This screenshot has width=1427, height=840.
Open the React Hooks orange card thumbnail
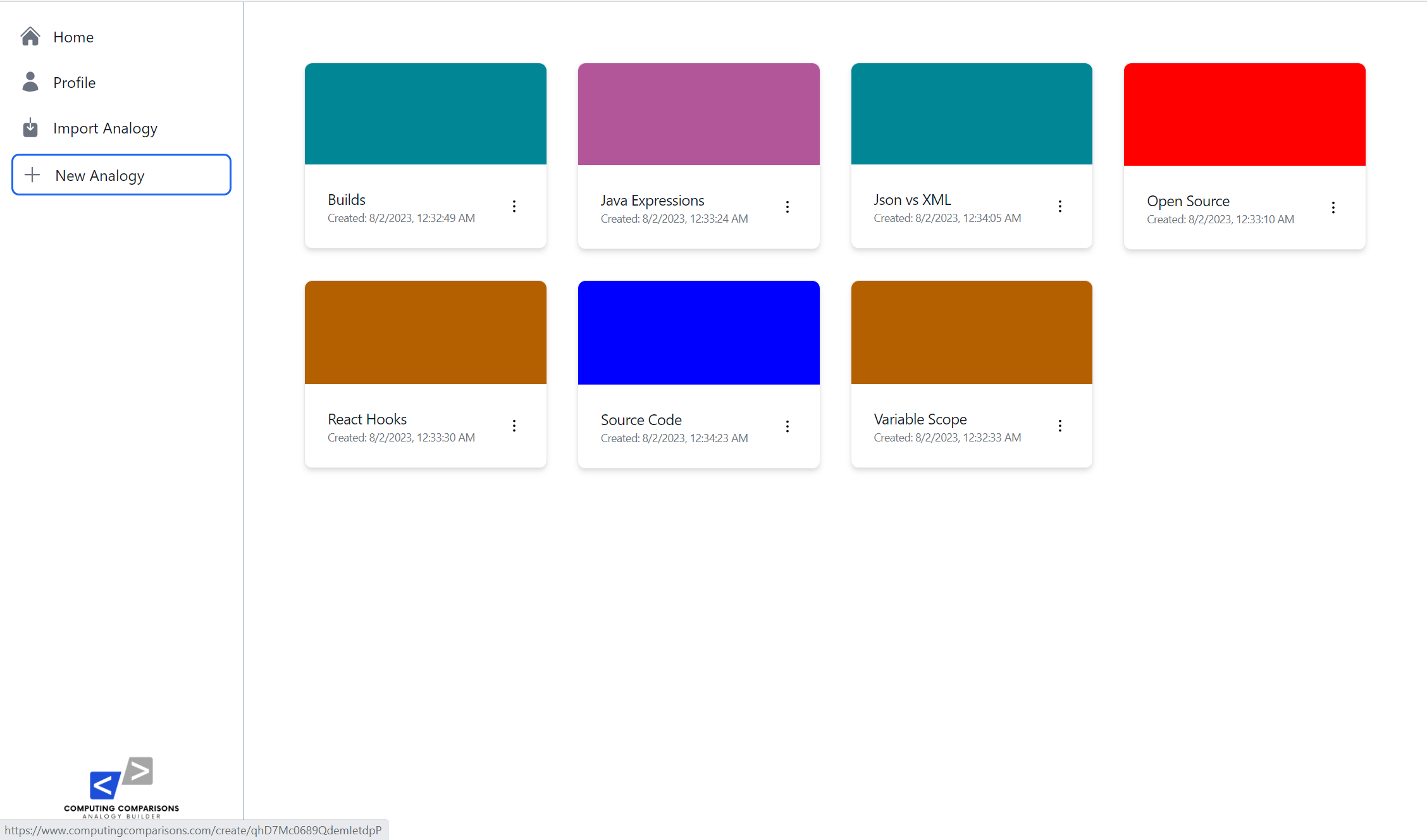[426, 332]
